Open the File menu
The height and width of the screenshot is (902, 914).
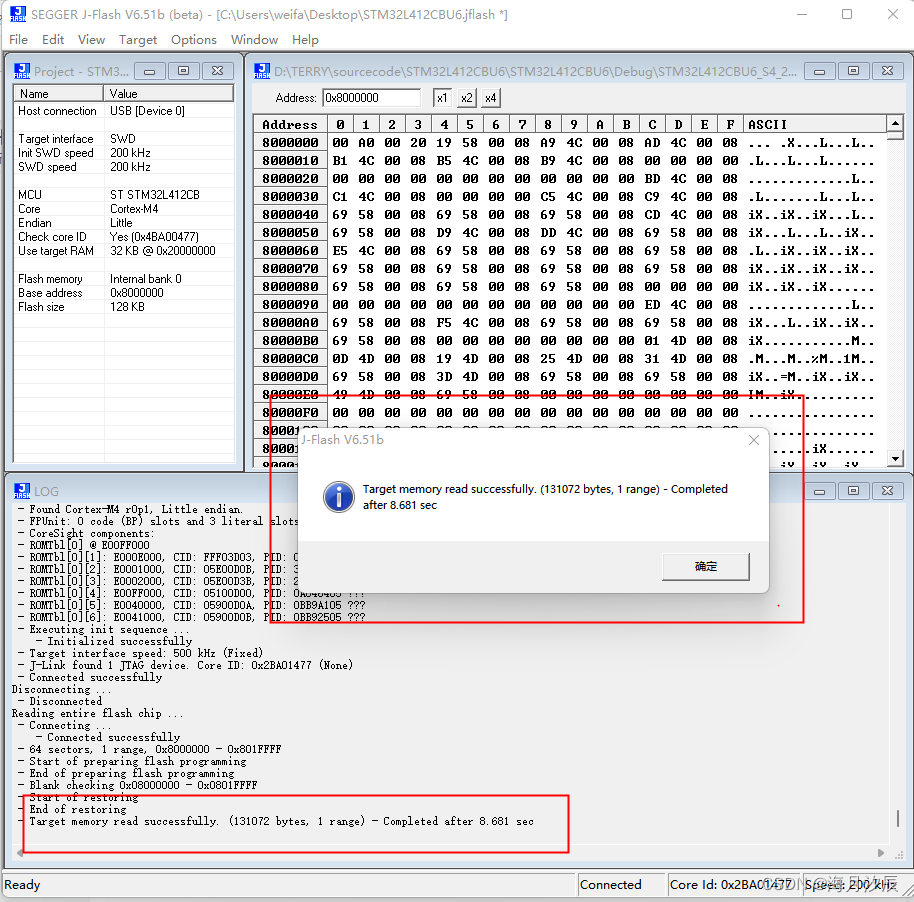pyautogui.click(x=18, y=40)
